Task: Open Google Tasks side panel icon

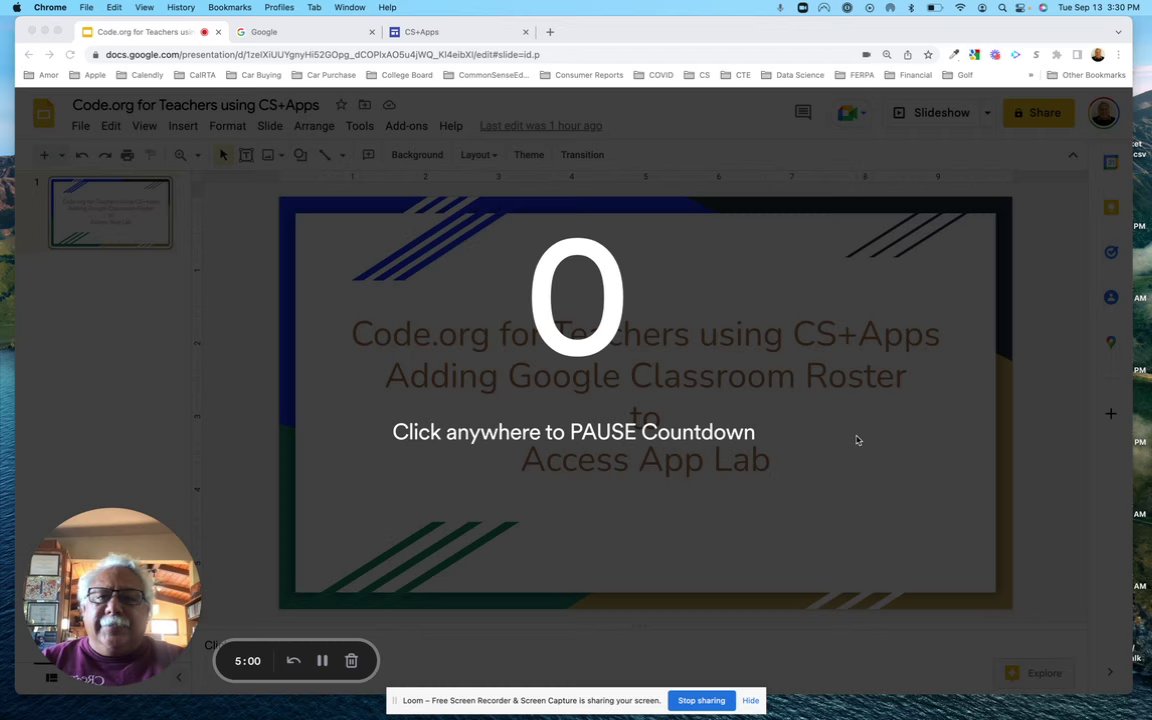Action: coord(1111,252)
